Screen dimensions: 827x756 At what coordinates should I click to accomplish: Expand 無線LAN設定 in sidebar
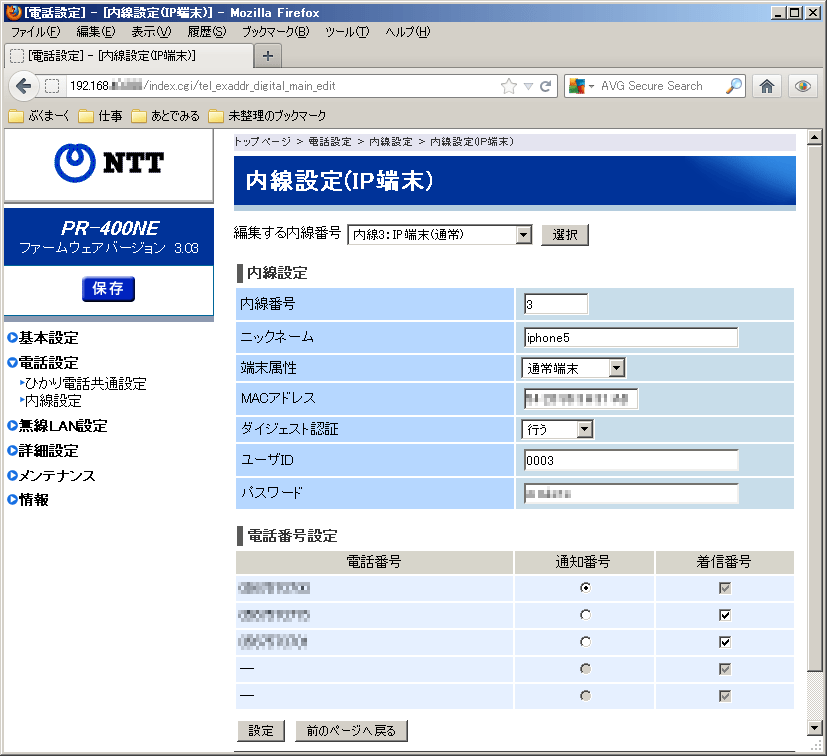coord(57,426)
